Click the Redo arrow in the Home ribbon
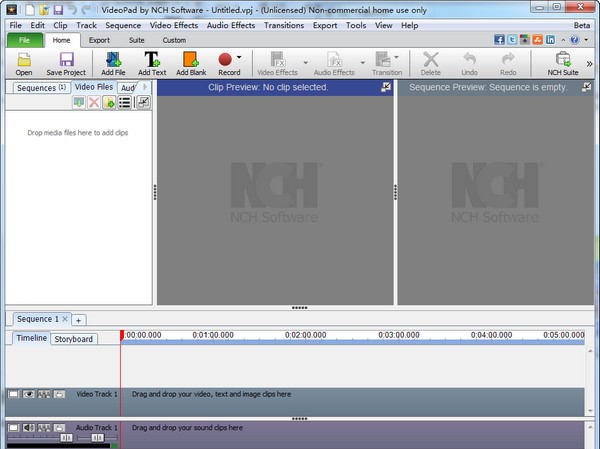Image resolution: width=600 pixels, height=449 pixels. pos(508,59)
